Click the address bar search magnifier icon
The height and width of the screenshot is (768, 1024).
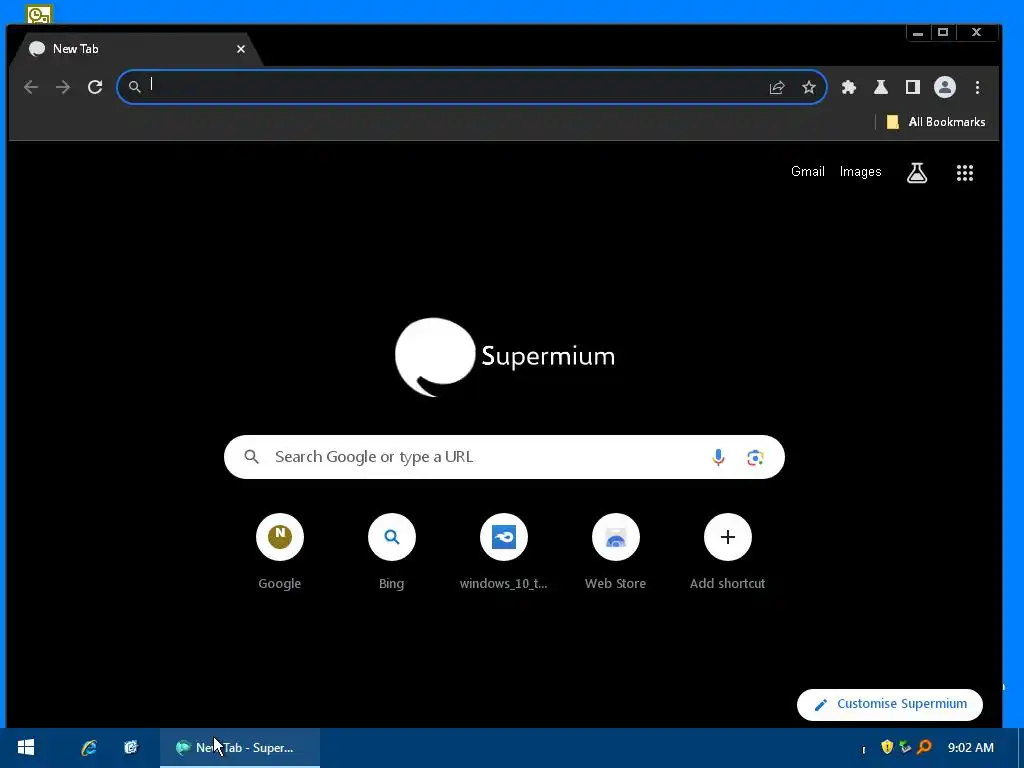134,87
